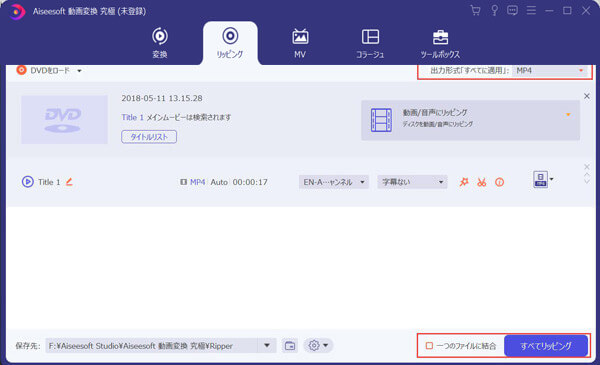Rename Title 1 with the pencil icon
The width and height of the screenshot is (600, 365).
(69, 182)
